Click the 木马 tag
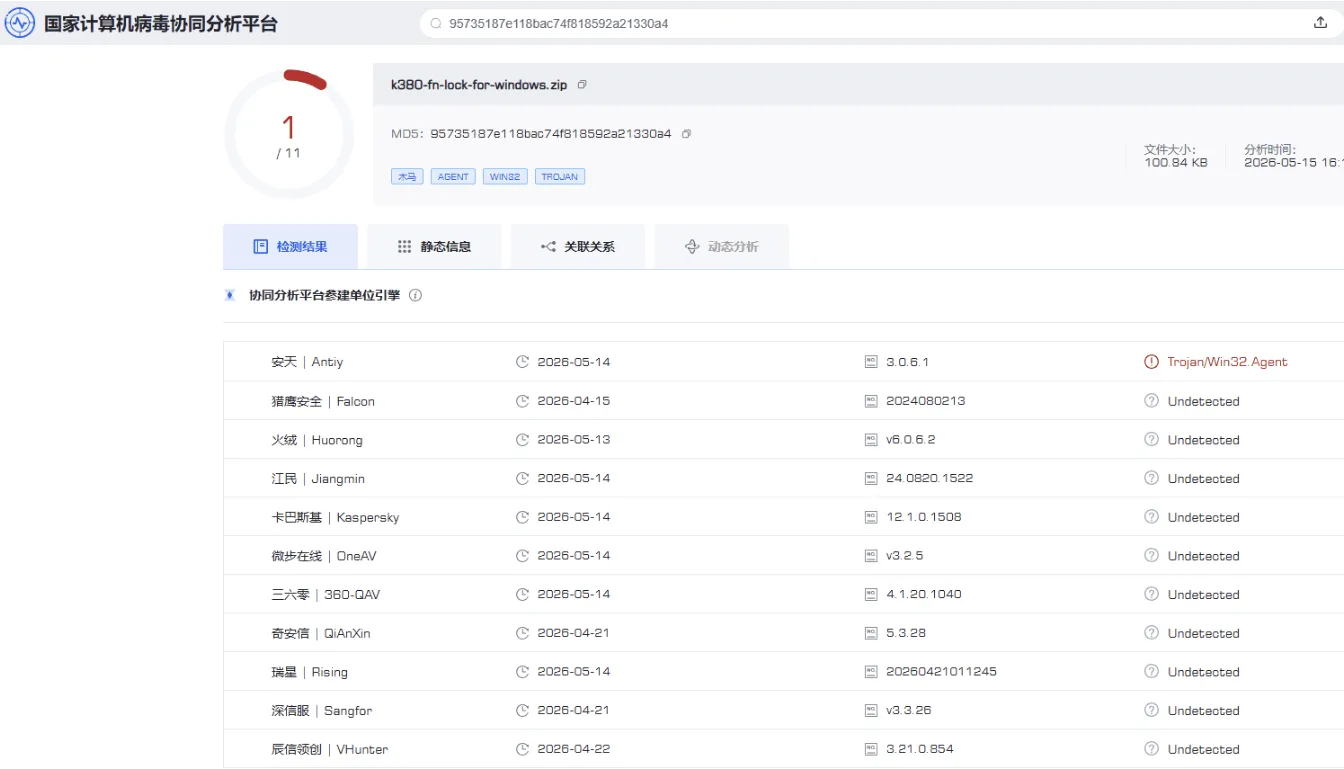 [407, 176]
